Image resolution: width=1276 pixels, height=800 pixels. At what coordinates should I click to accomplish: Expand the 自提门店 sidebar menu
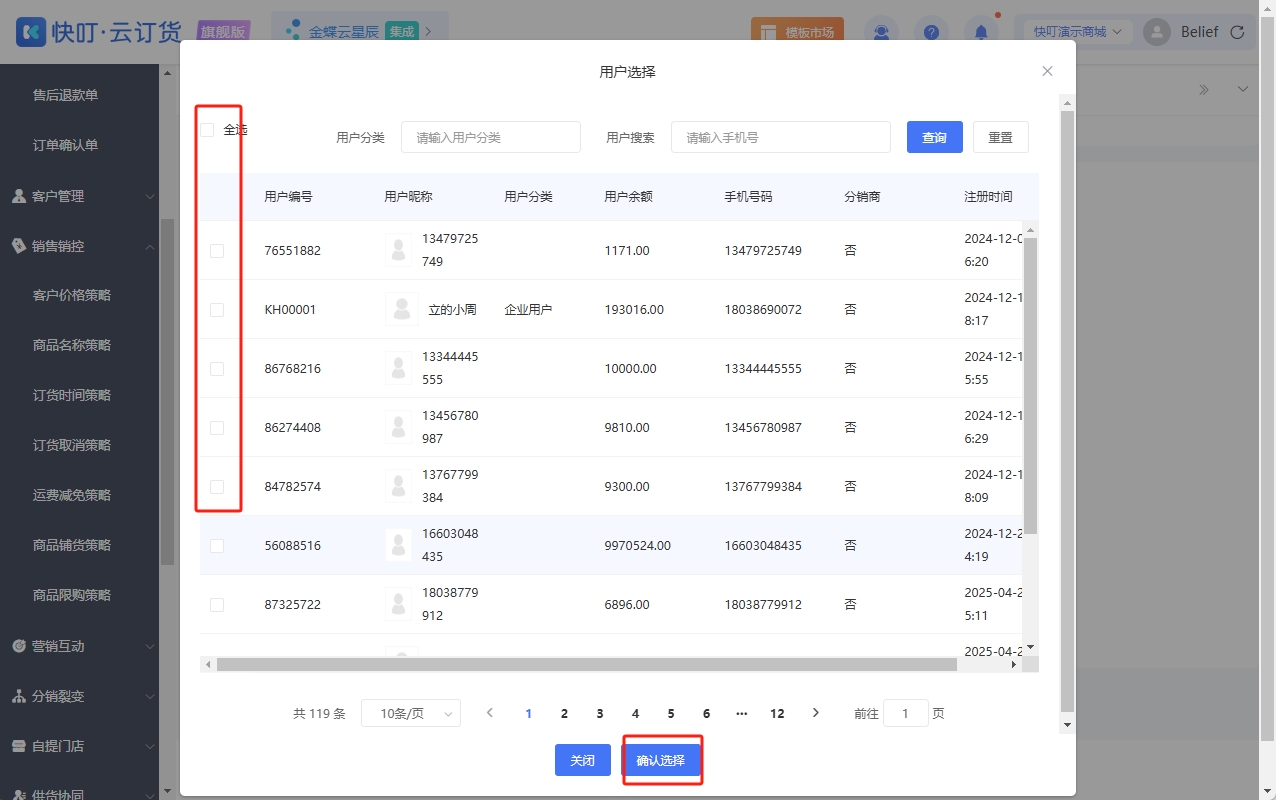[80, 746]
